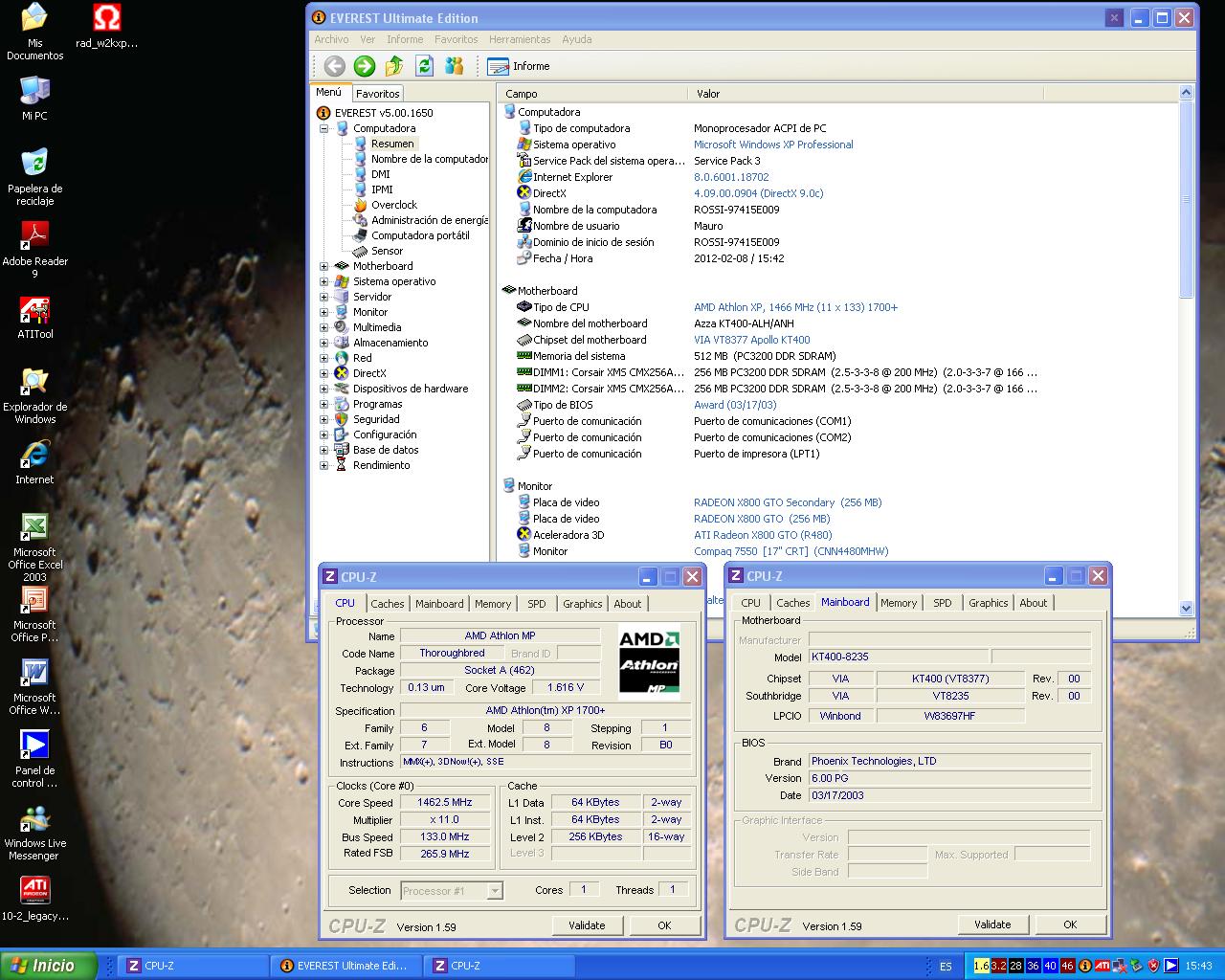Open the AMD Athlon XP 1466 MHz link

click(795, 307)
